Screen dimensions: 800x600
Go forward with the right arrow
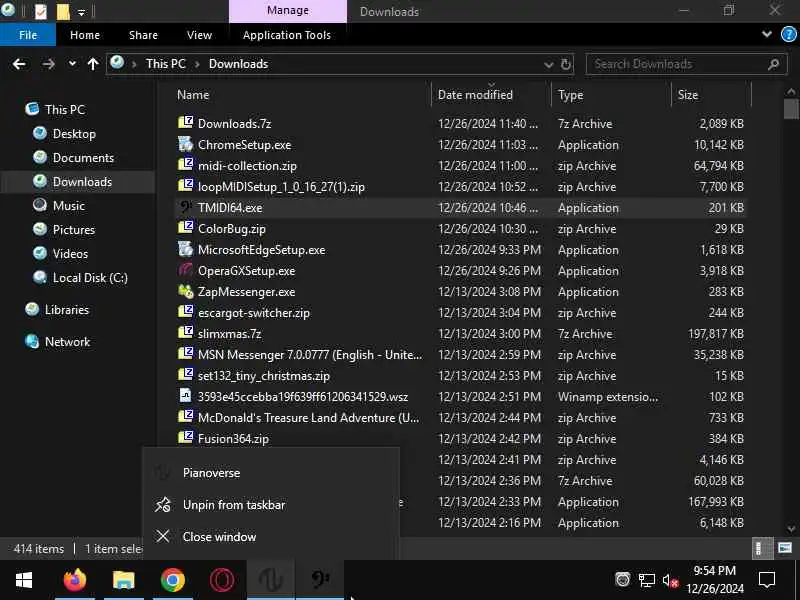[48, 64]
